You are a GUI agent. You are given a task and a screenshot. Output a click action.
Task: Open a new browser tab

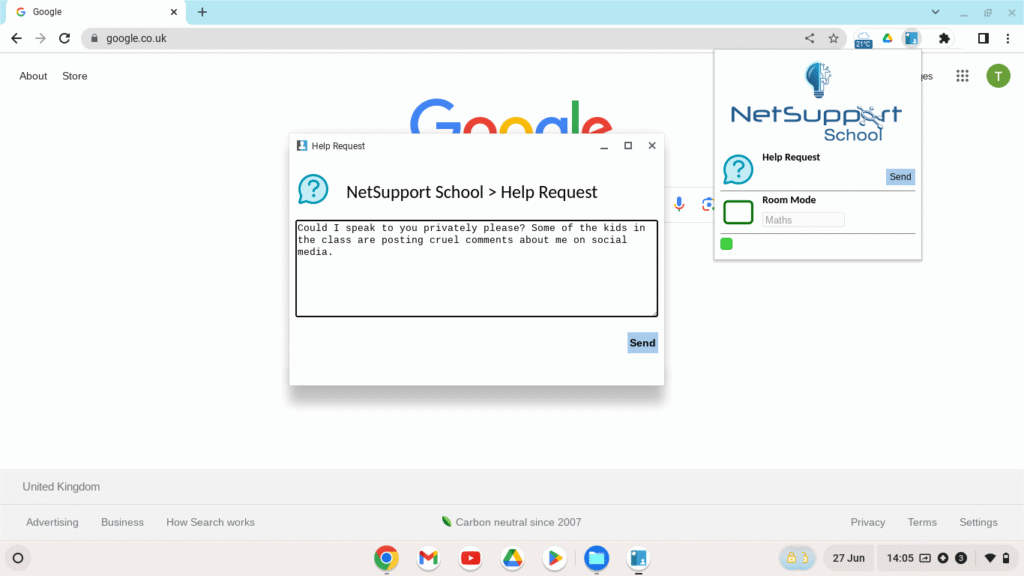click(202, 12)
